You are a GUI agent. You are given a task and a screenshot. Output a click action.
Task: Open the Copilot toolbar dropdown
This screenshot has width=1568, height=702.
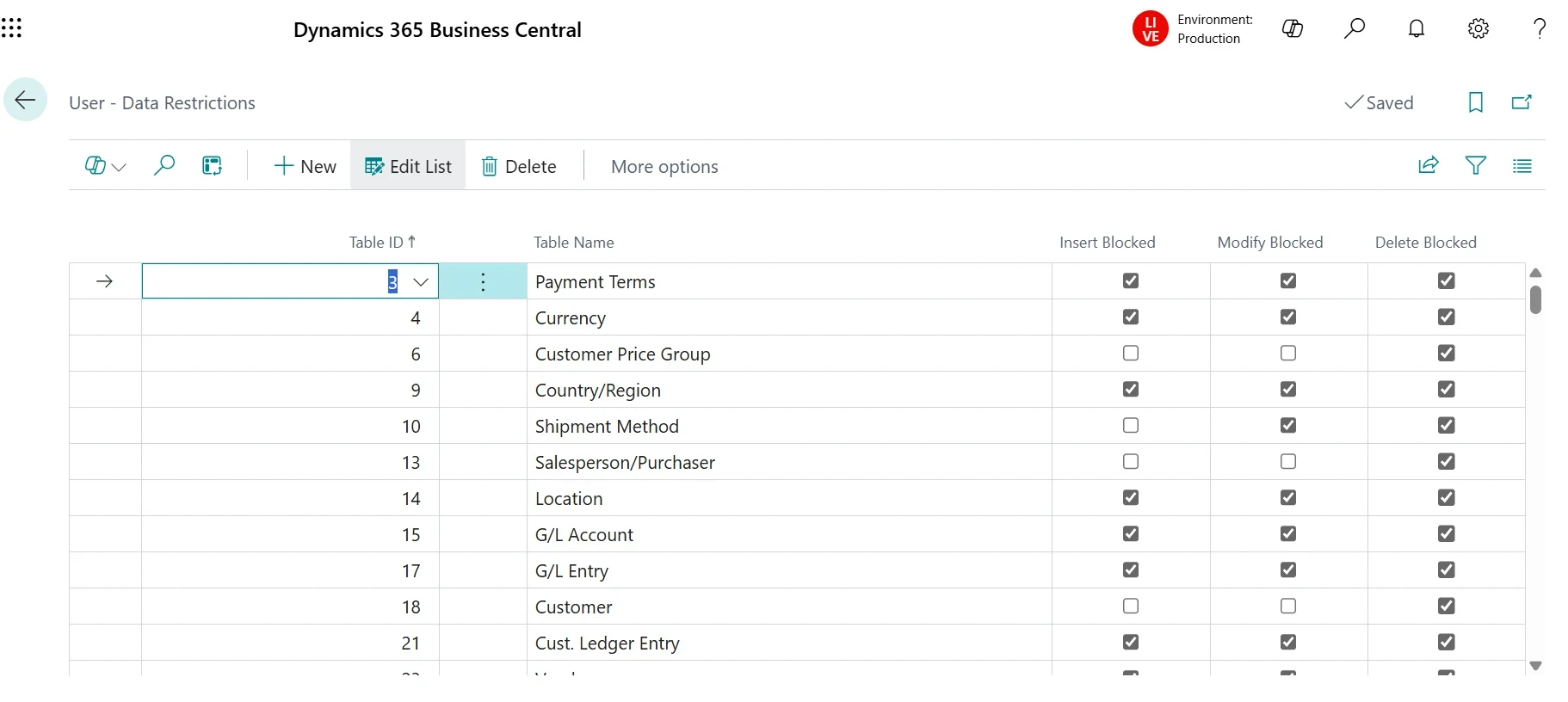coord(106,166)
